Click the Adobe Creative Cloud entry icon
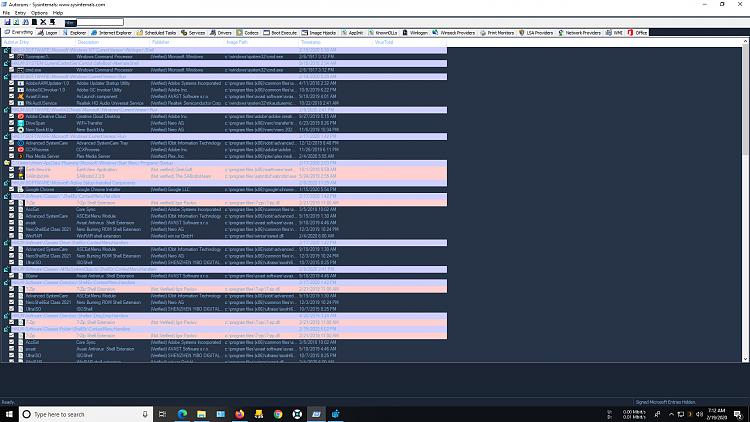The height and width of the screenshot is (422, 750). (x=21, y=116)
